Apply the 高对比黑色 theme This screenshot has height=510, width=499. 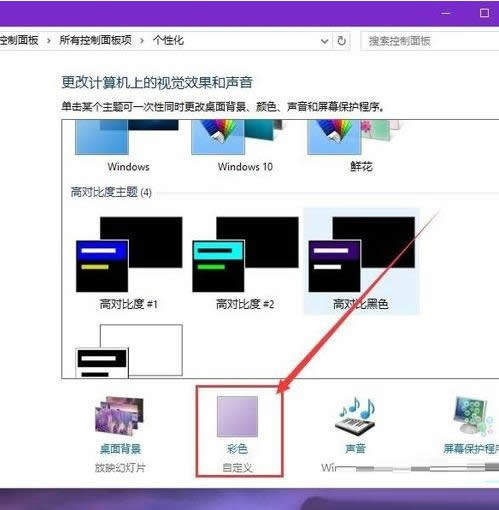pos(361,255)
